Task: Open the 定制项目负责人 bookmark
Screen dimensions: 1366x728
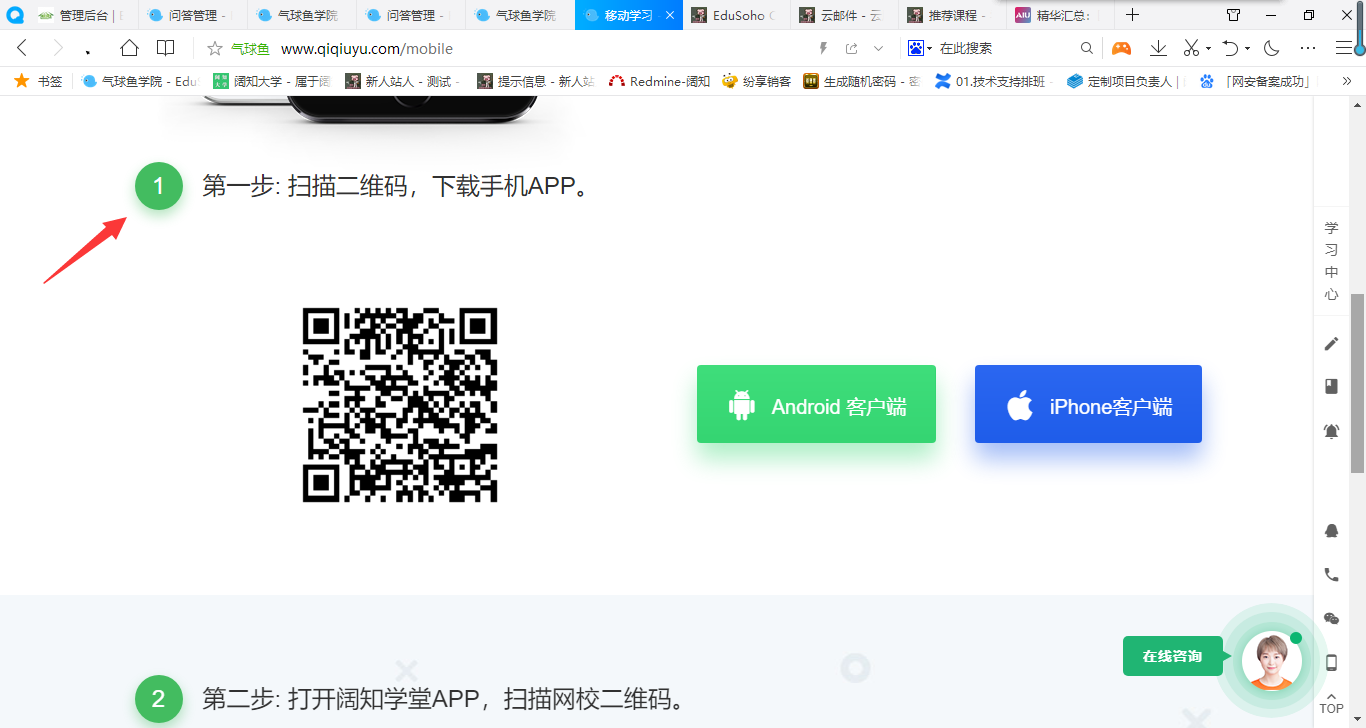Action: click(x=1125, y=81)
